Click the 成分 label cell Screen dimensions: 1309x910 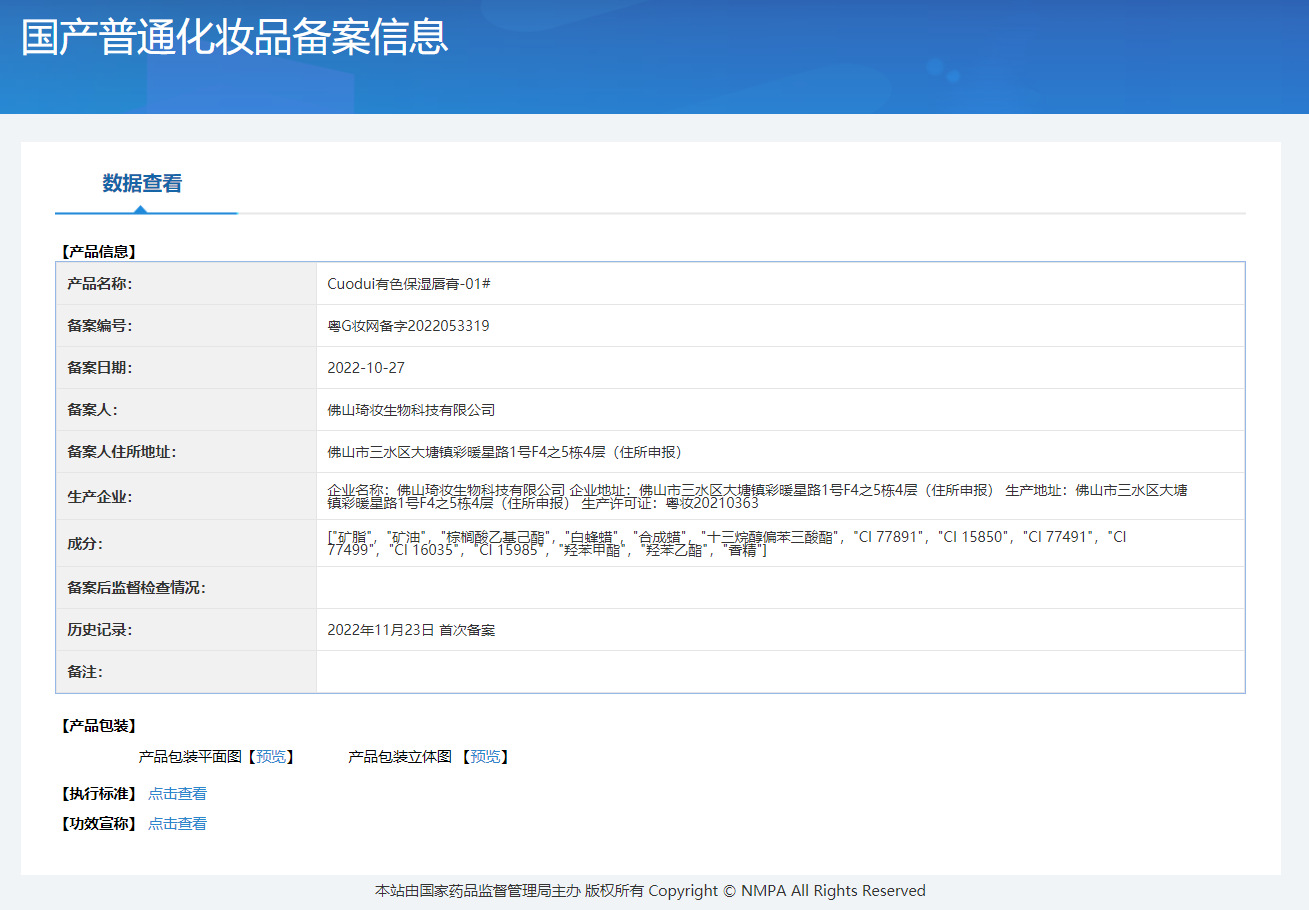pos(186,544)
